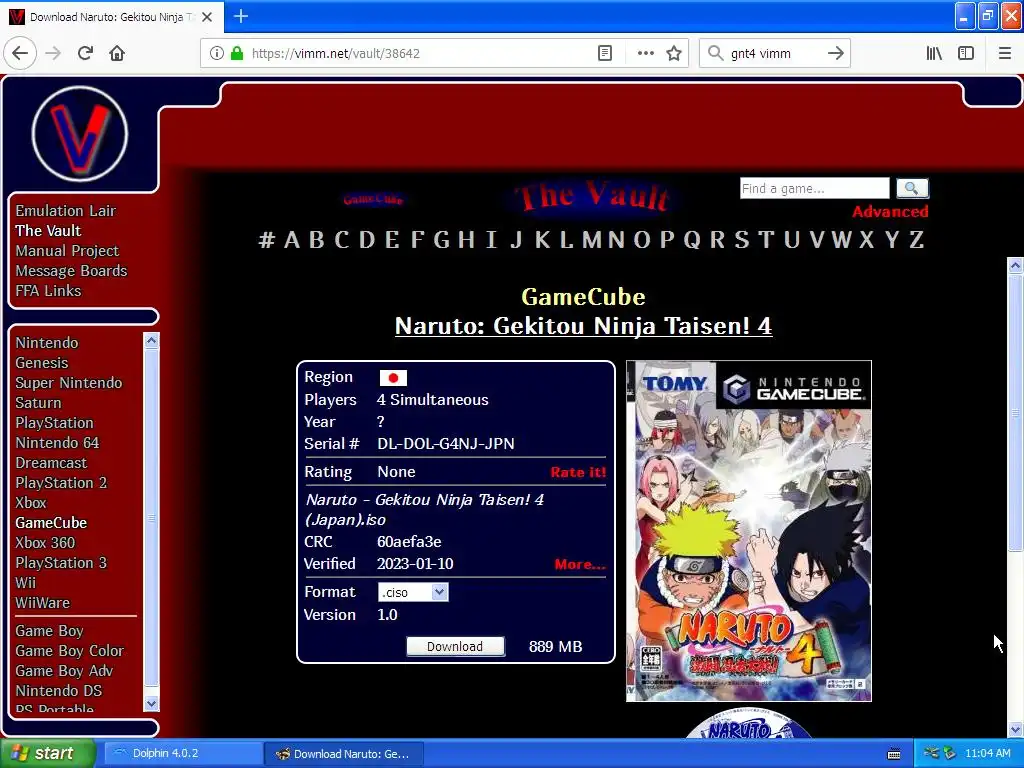Screen dimensions: 1024x768
Task: Open Emulation Lair in sidebar
Action: [65, 211]
